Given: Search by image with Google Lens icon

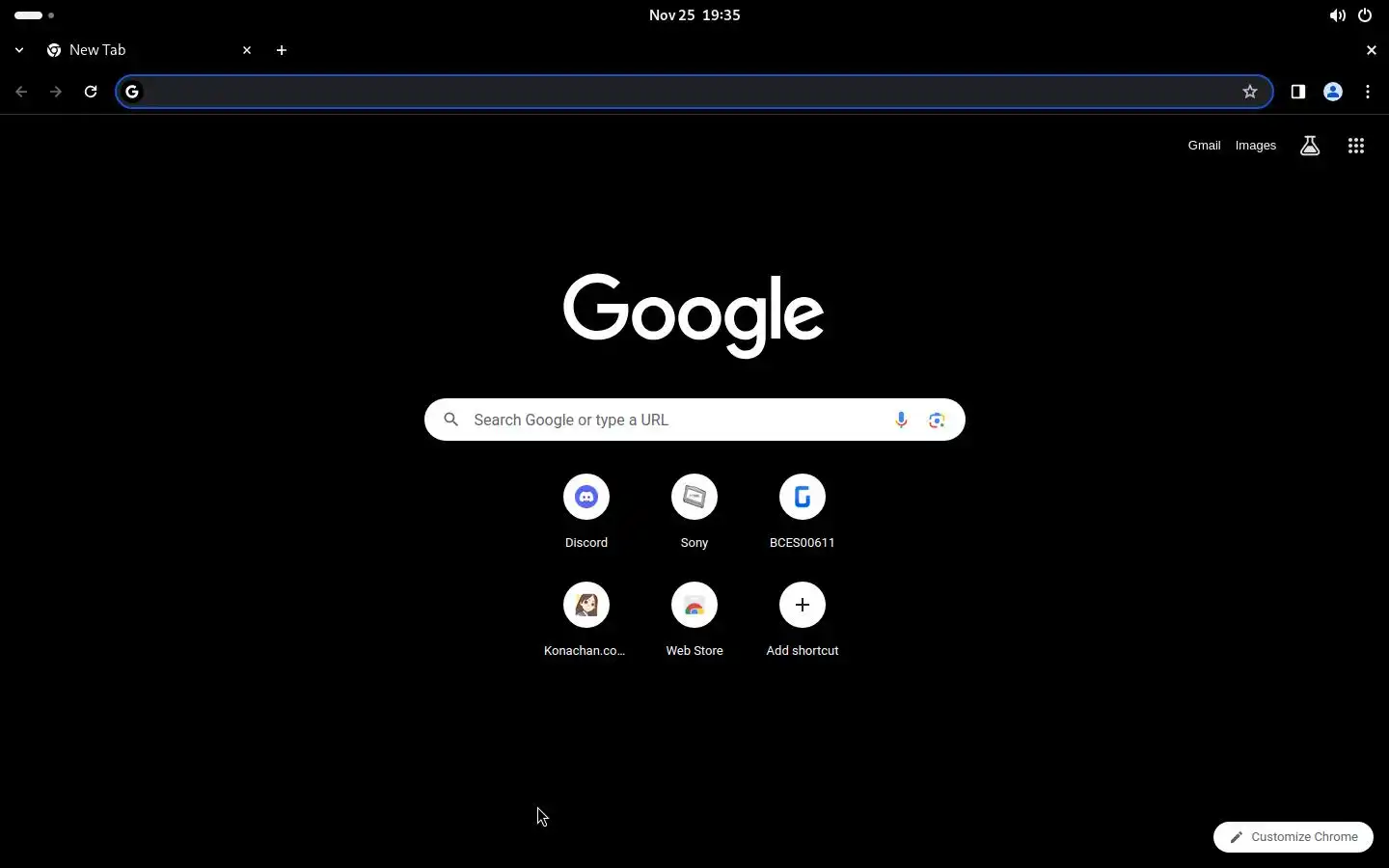Looking at the screenshot, I should [937, 420].
